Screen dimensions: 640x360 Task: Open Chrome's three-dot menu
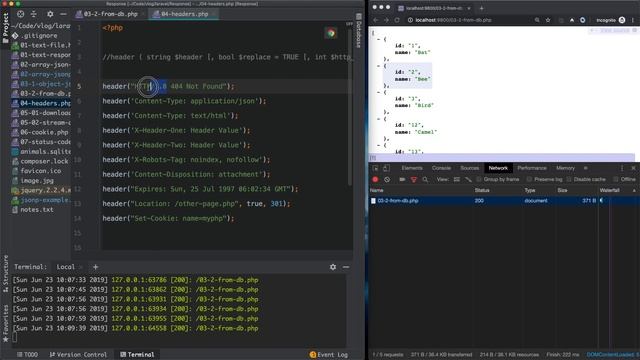(633, 20)
